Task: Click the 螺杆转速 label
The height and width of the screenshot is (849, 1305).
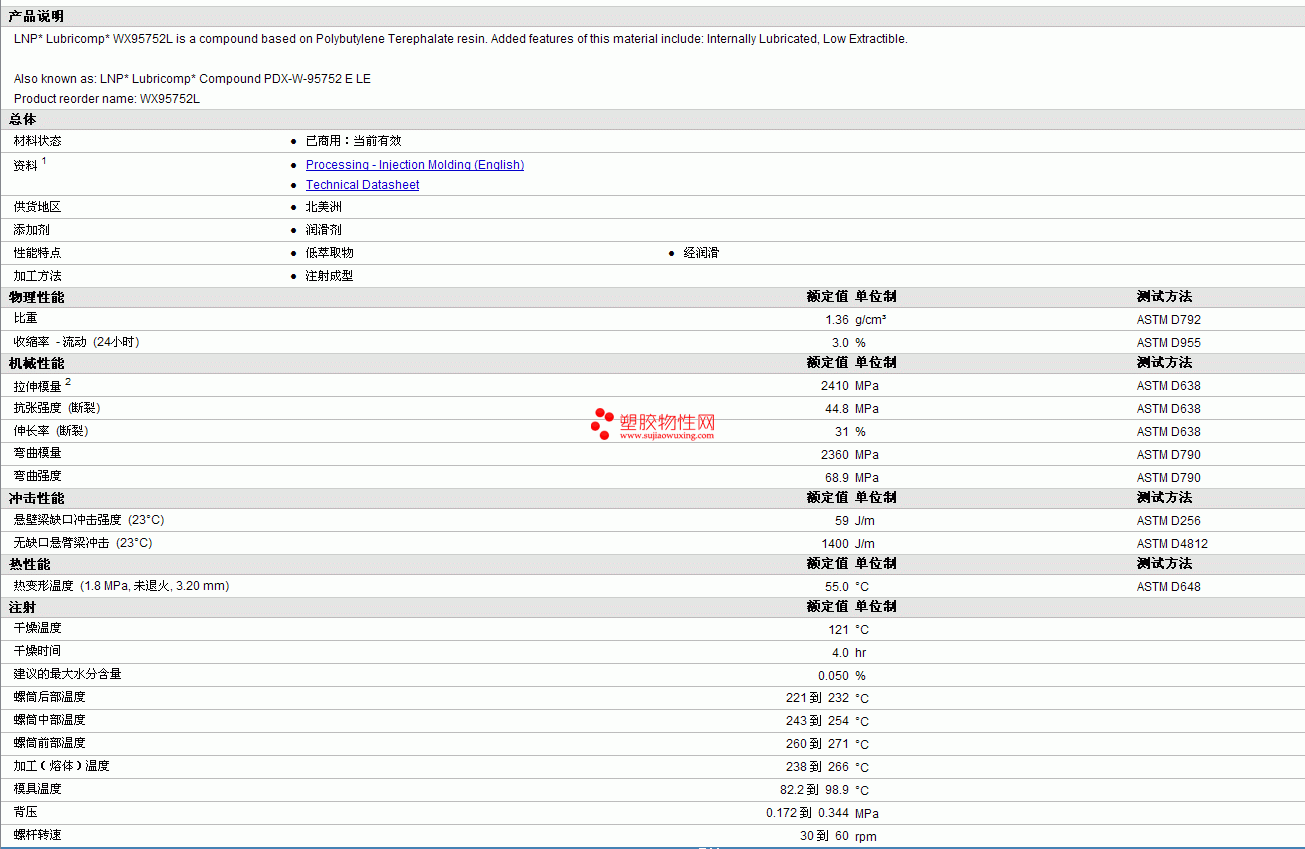Action: pos(37,835)
